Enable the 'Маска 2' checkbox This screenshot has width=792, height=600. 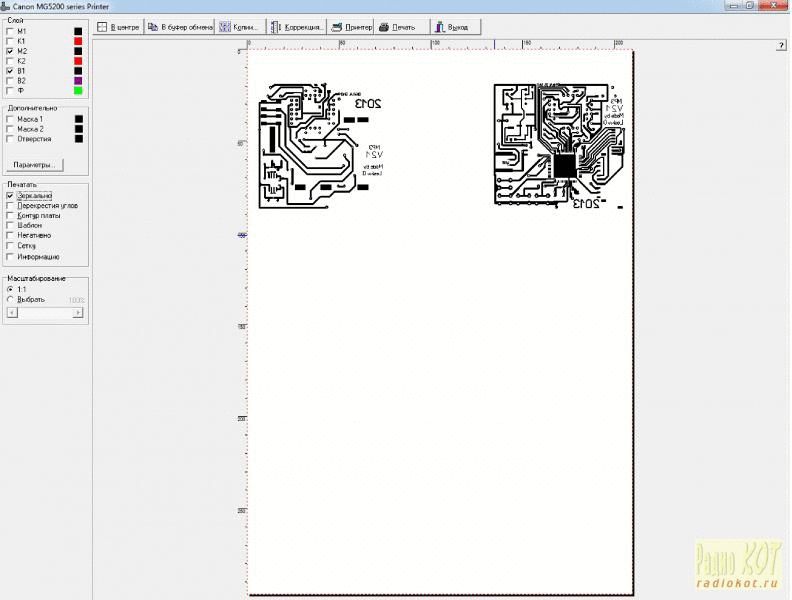click(x=10, y=129)
